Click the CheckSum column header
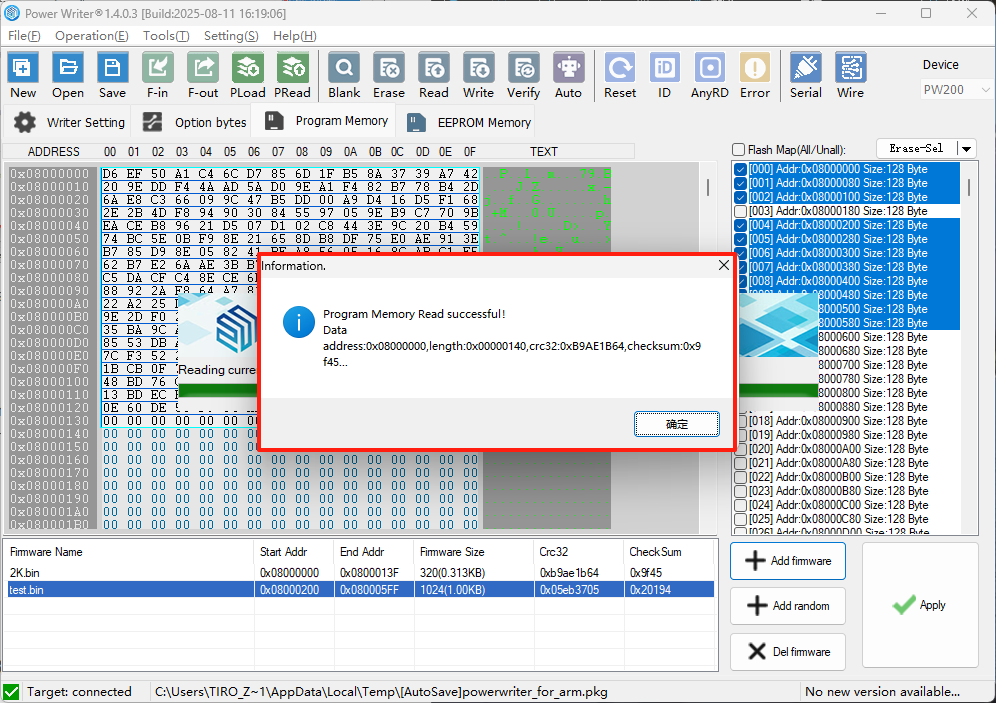The height and width of the screenshot is (703, 996). pos(670,552)
